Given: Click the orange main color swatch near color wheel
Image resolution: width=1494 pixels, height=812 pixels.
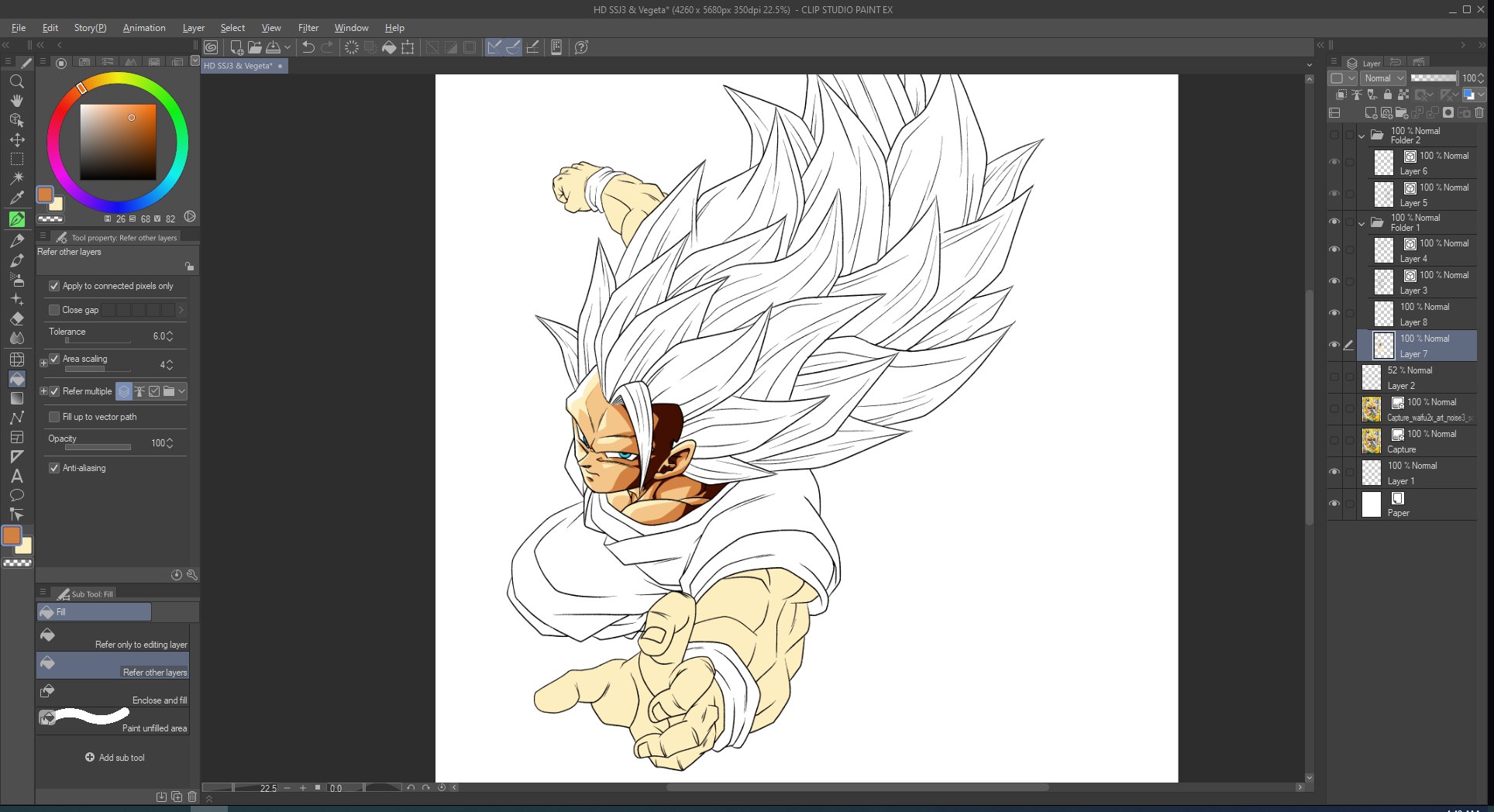Looking at the screenshot, I should tap(45, 194).
